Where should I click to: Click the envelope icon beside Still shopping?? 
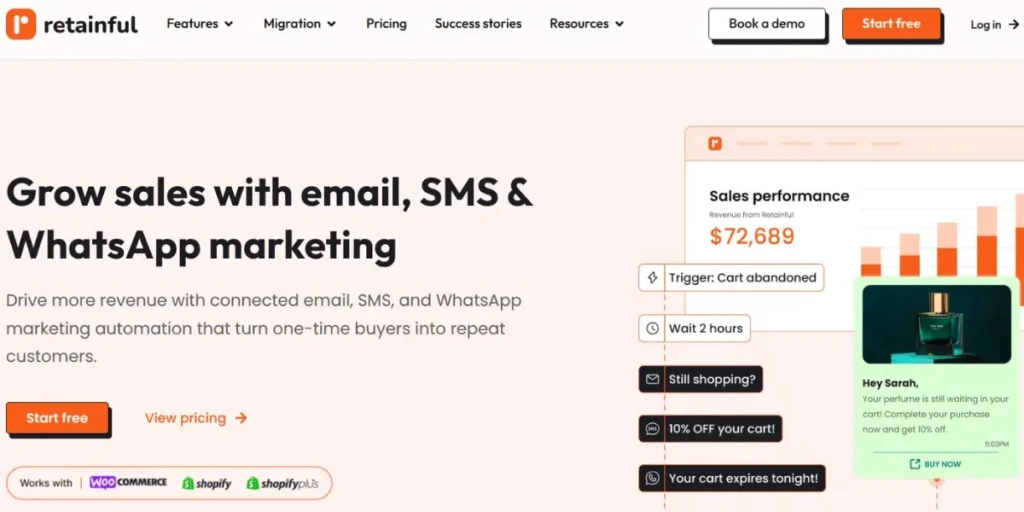tap(652, 380)
